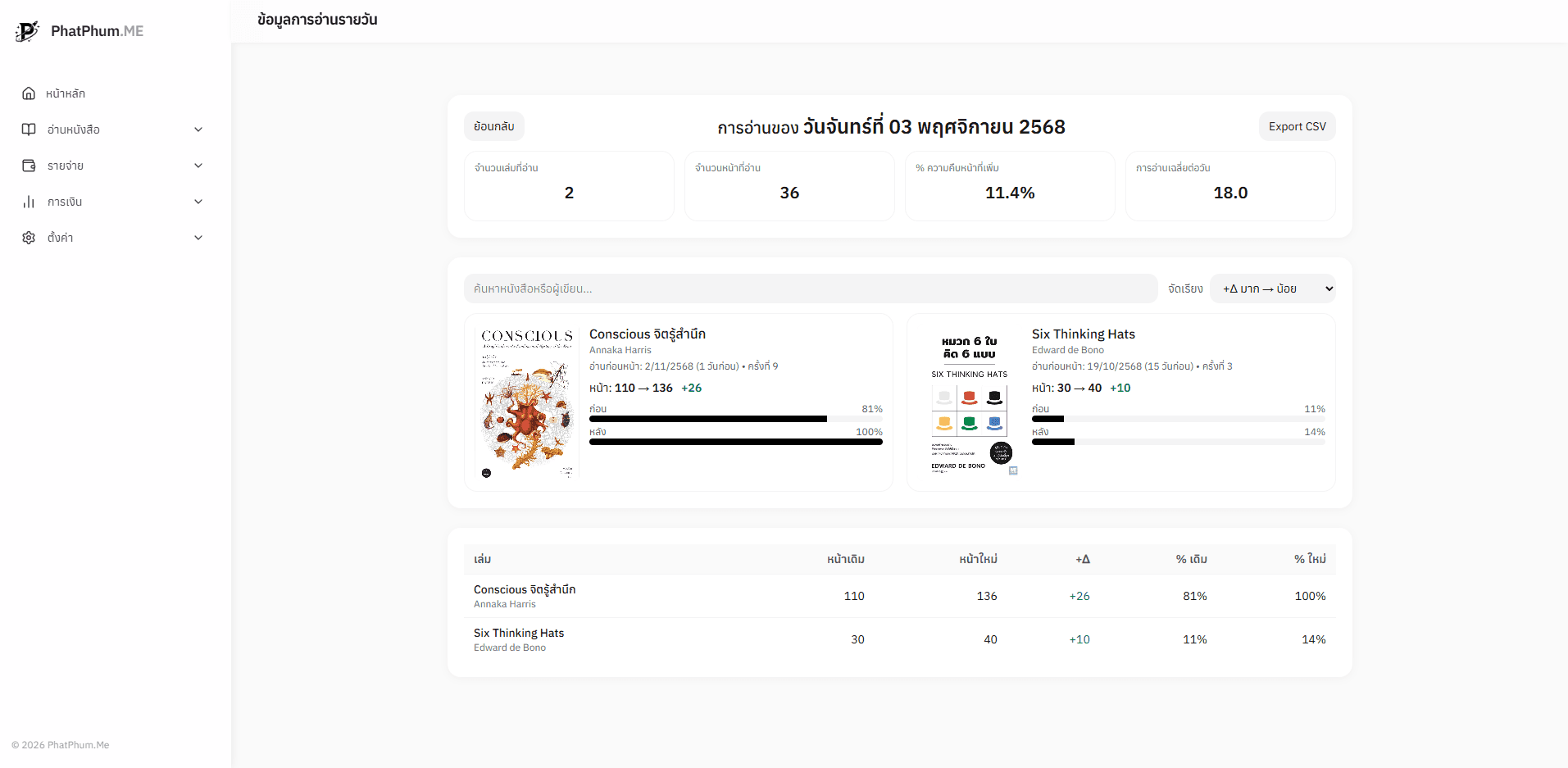1568x768 pixels.
Task: Expand the อ่านหนังสือ menu chevron
Action: [198, 130]
